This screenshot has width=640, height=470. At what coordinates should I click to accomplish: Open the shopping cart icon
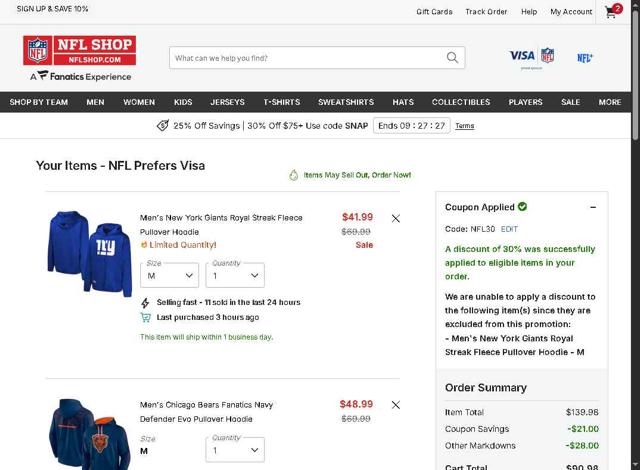coord(611,12)
